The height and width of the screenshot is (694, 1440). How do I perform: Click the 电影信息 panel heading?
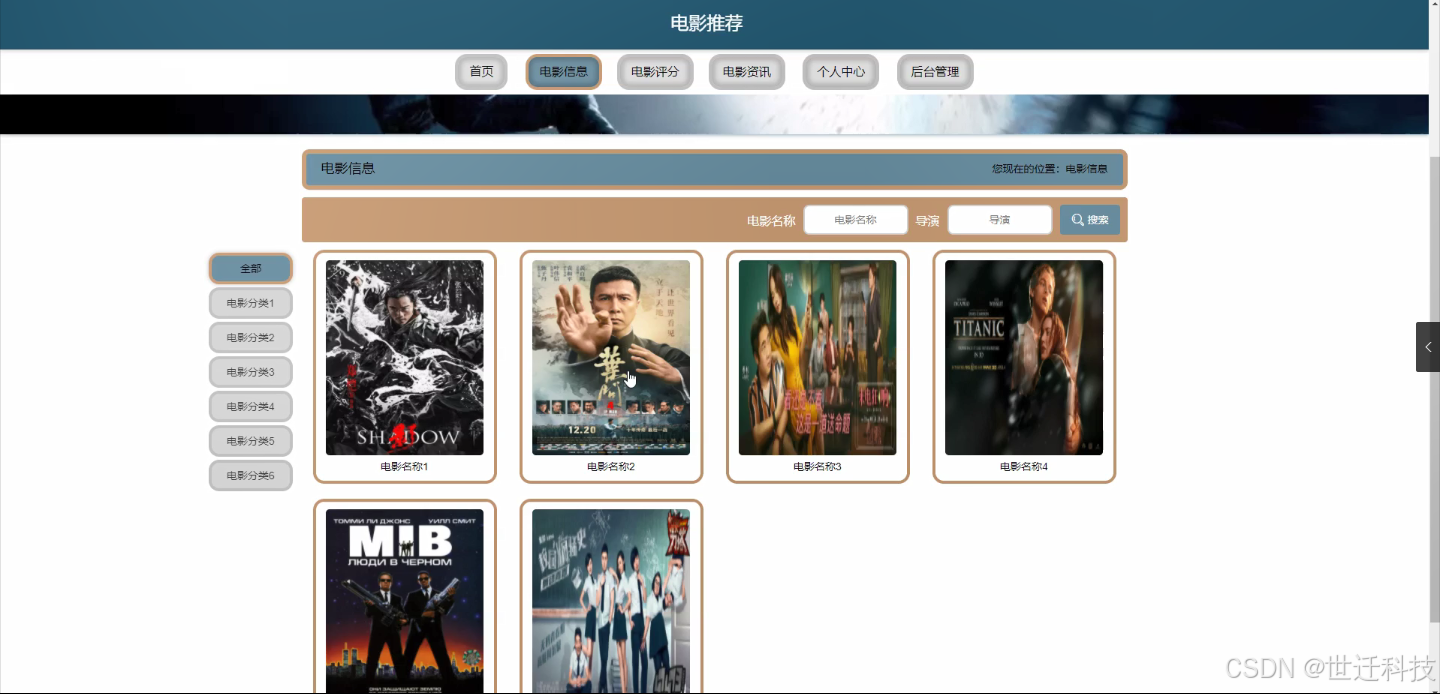pyautogui.click(x=348, y=168)
